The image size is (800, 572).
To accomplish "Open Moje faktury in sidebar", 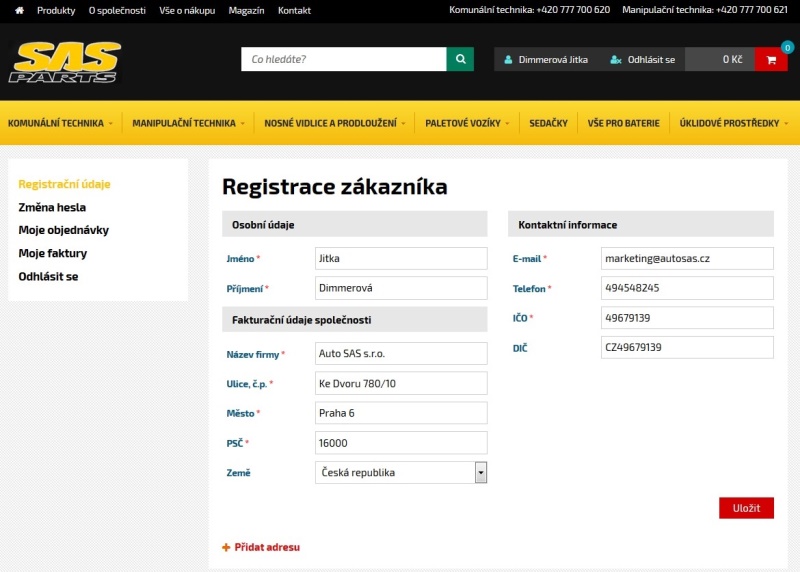I will (53, 253).
